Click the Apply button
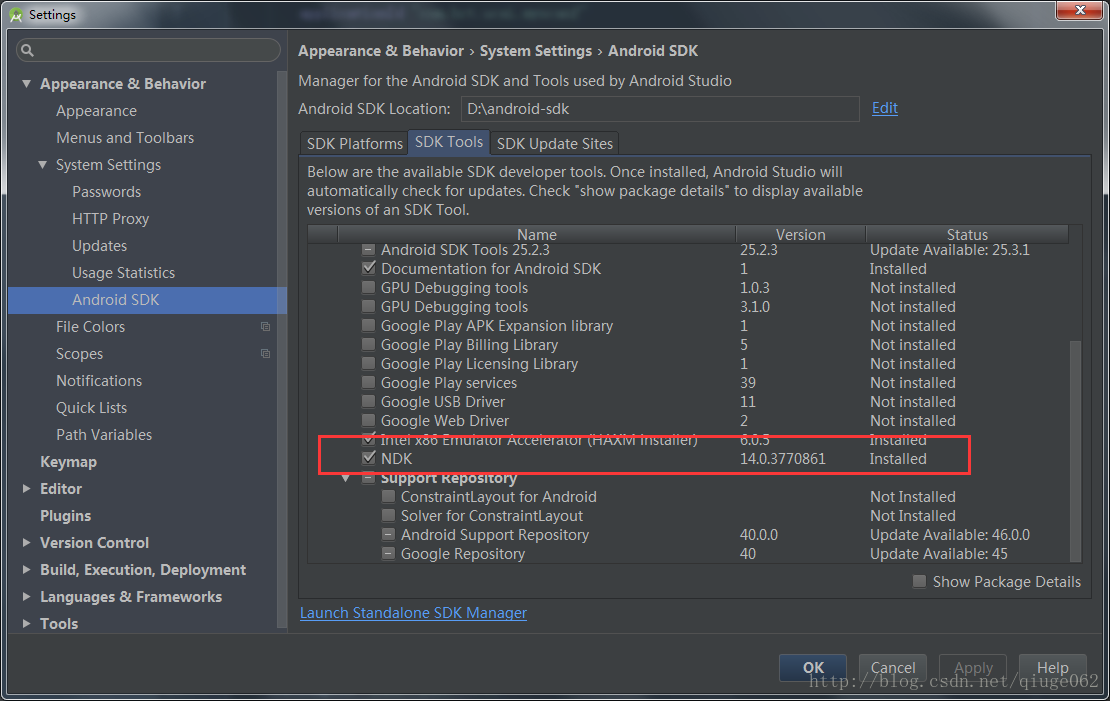Screen dimensions: 1110x701 (973, 667)
